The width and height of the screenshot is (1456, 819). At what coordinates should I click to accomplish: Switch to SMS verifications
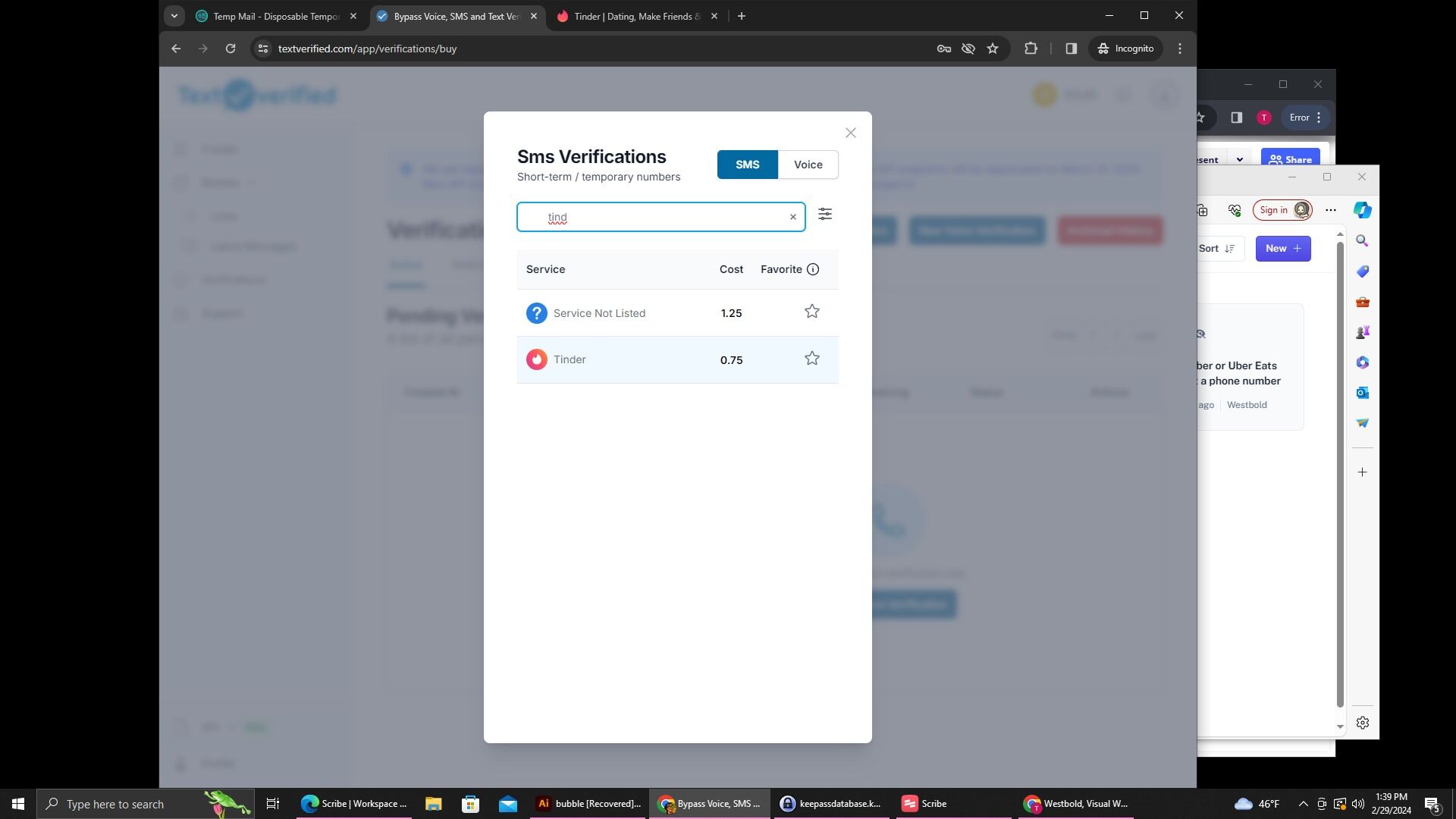[x=747, y=165]
